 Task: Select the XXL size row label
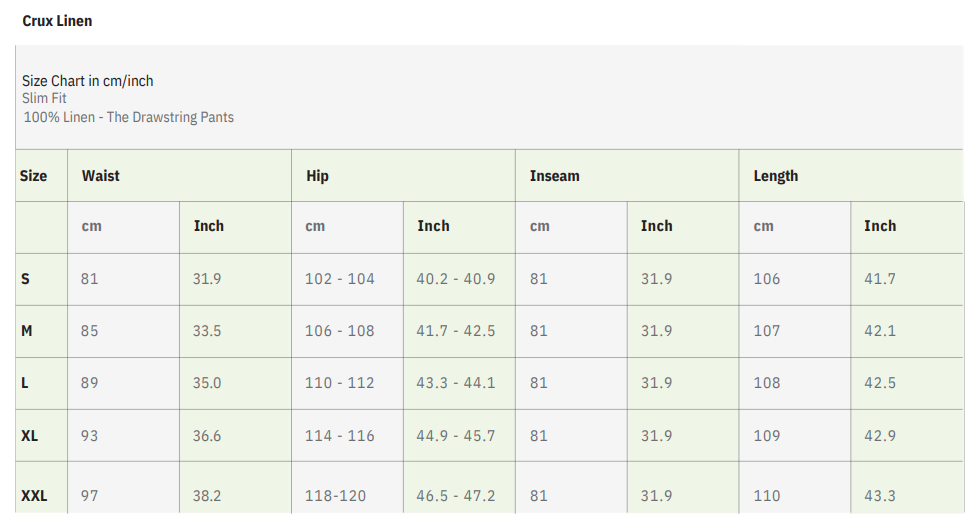(34, 496)
